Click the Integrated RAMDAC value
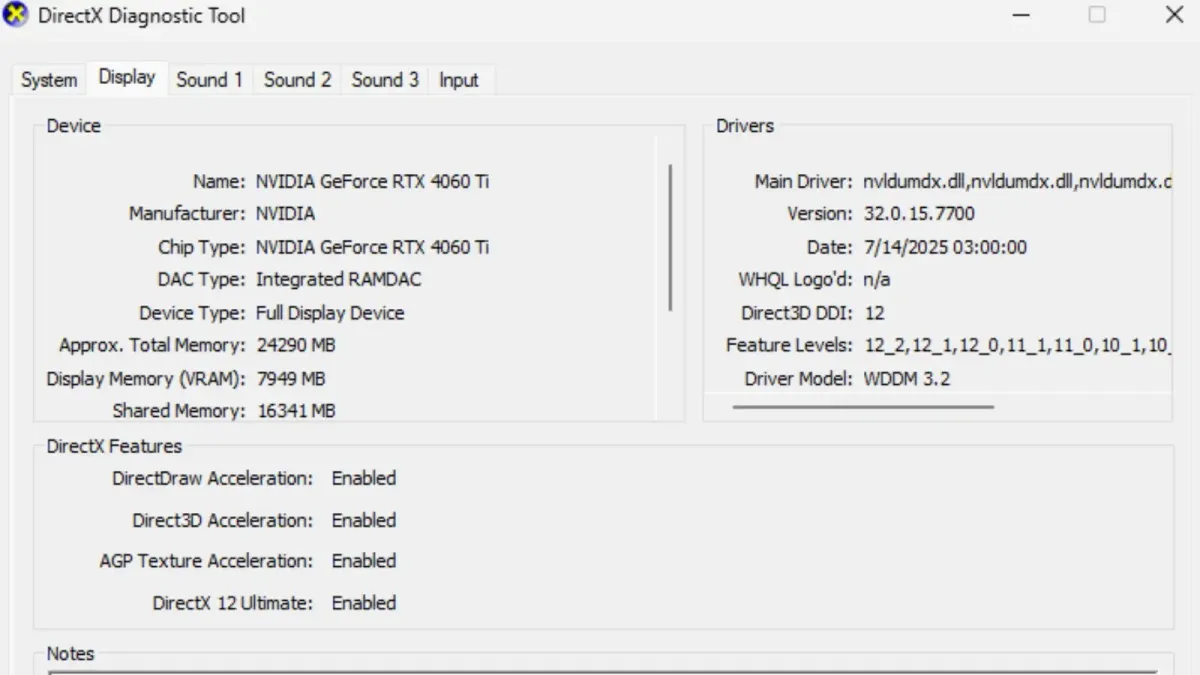Screen dimensions: 1200x675 [338, 280]
